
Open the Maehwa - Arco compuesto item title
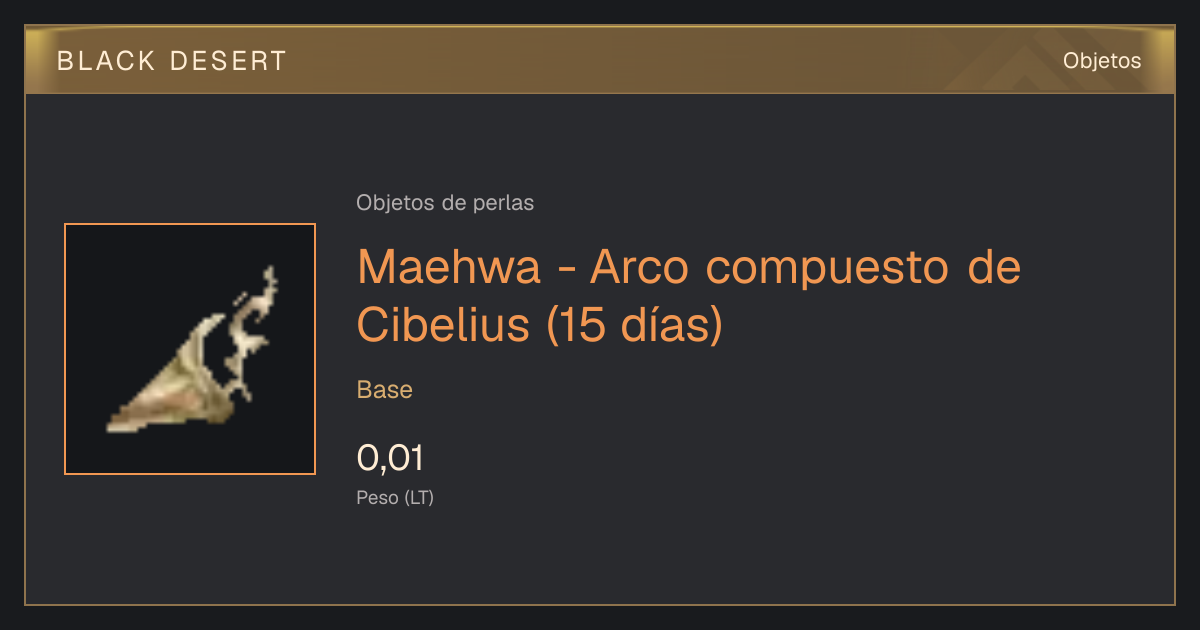[x=689, y=295]
